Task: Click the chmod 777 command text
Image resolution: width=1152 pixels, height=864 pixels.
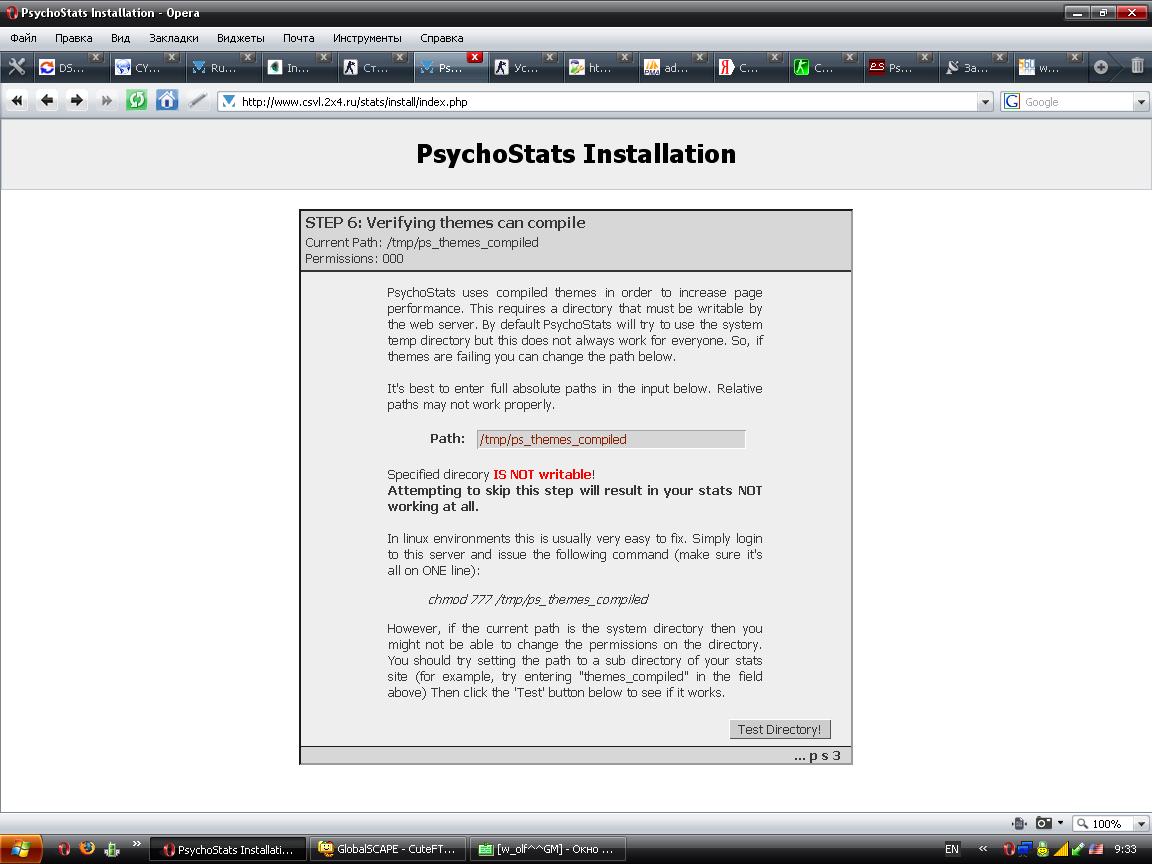Action: click(538, 600)
